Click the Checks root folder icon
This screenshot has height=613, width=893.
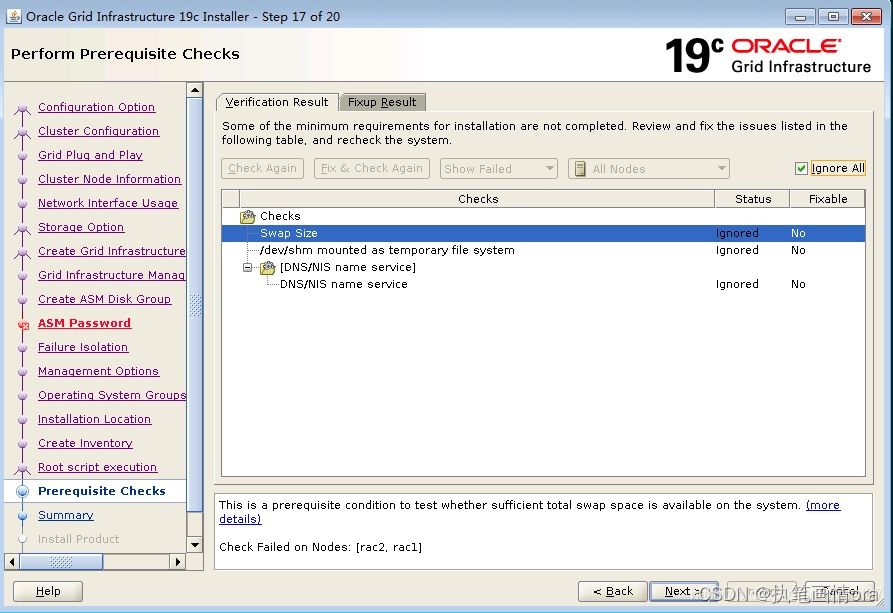pos(248,216)
